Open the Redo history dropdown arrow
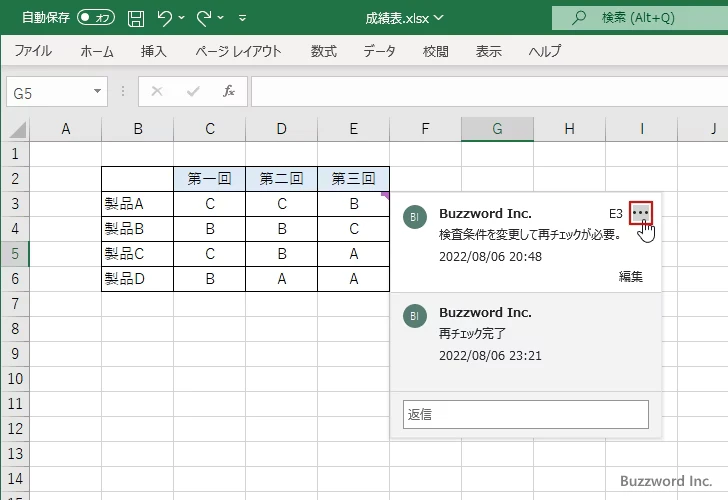 click(x=221, y=18)
